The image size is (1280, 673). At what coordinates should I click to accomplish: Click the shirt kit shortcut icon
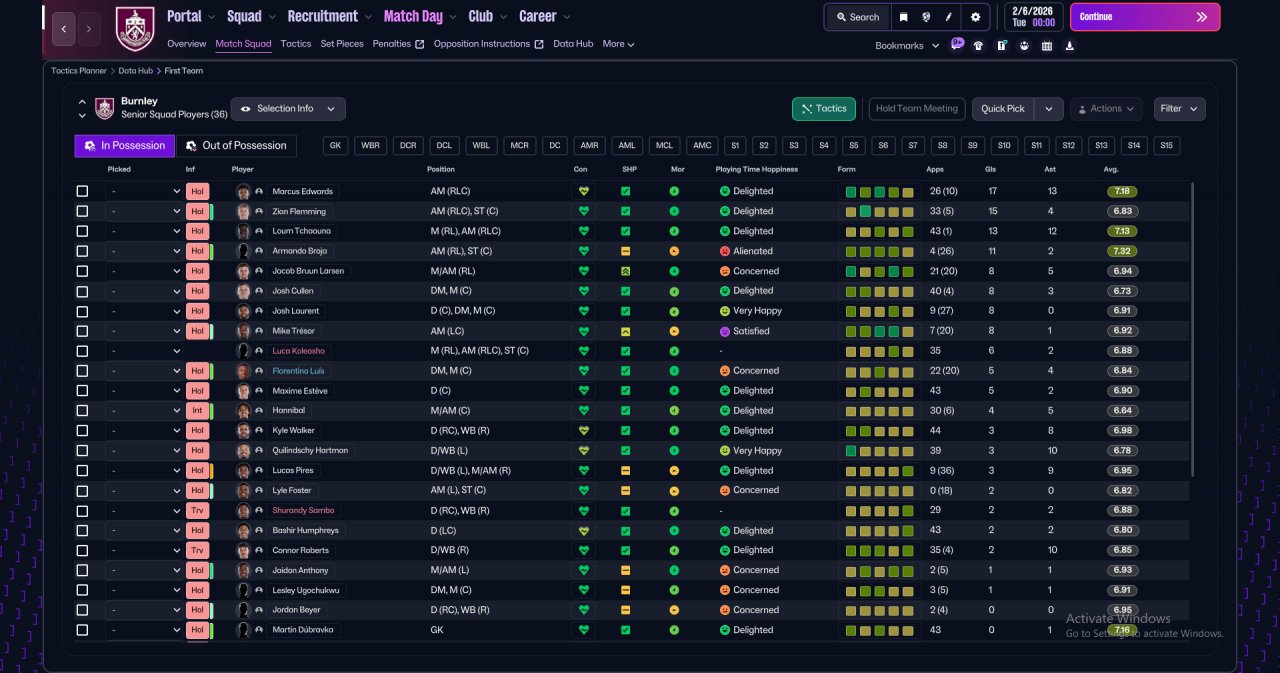pos(978,45)
